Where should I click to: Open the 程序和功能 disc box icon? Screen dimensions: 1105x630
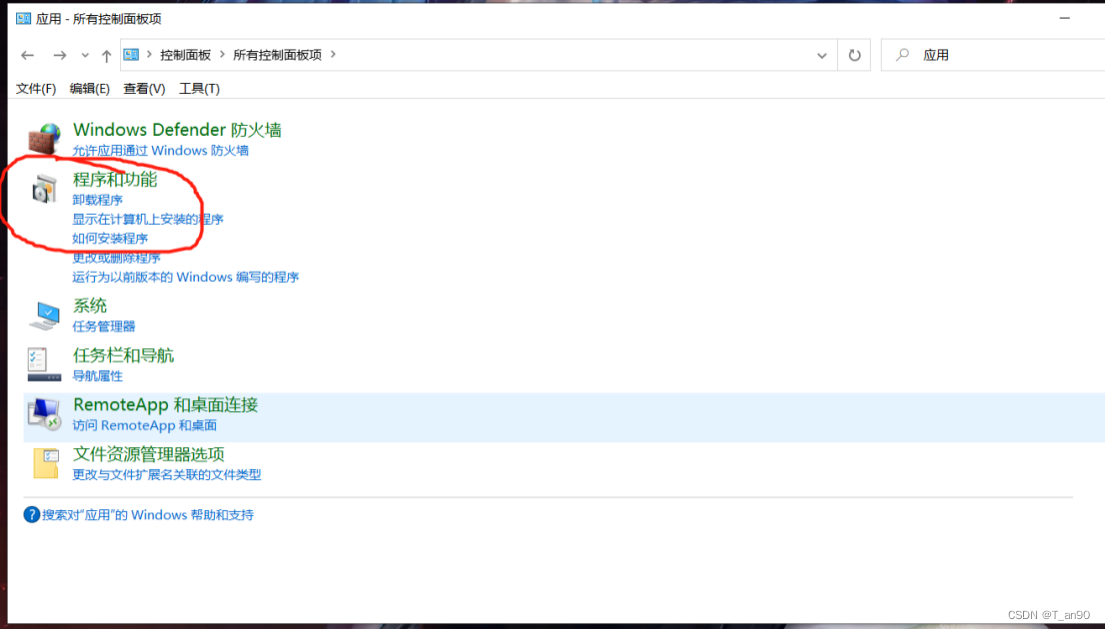coord(44,189)
